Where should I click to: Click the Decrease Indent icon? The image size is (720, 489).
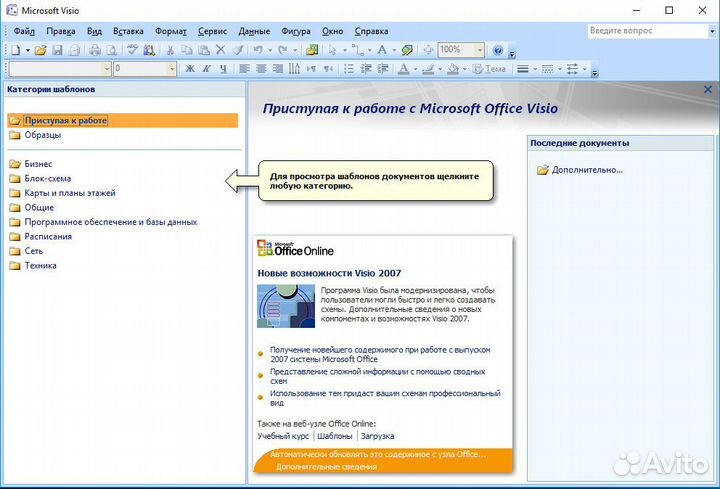pos(366,69)
